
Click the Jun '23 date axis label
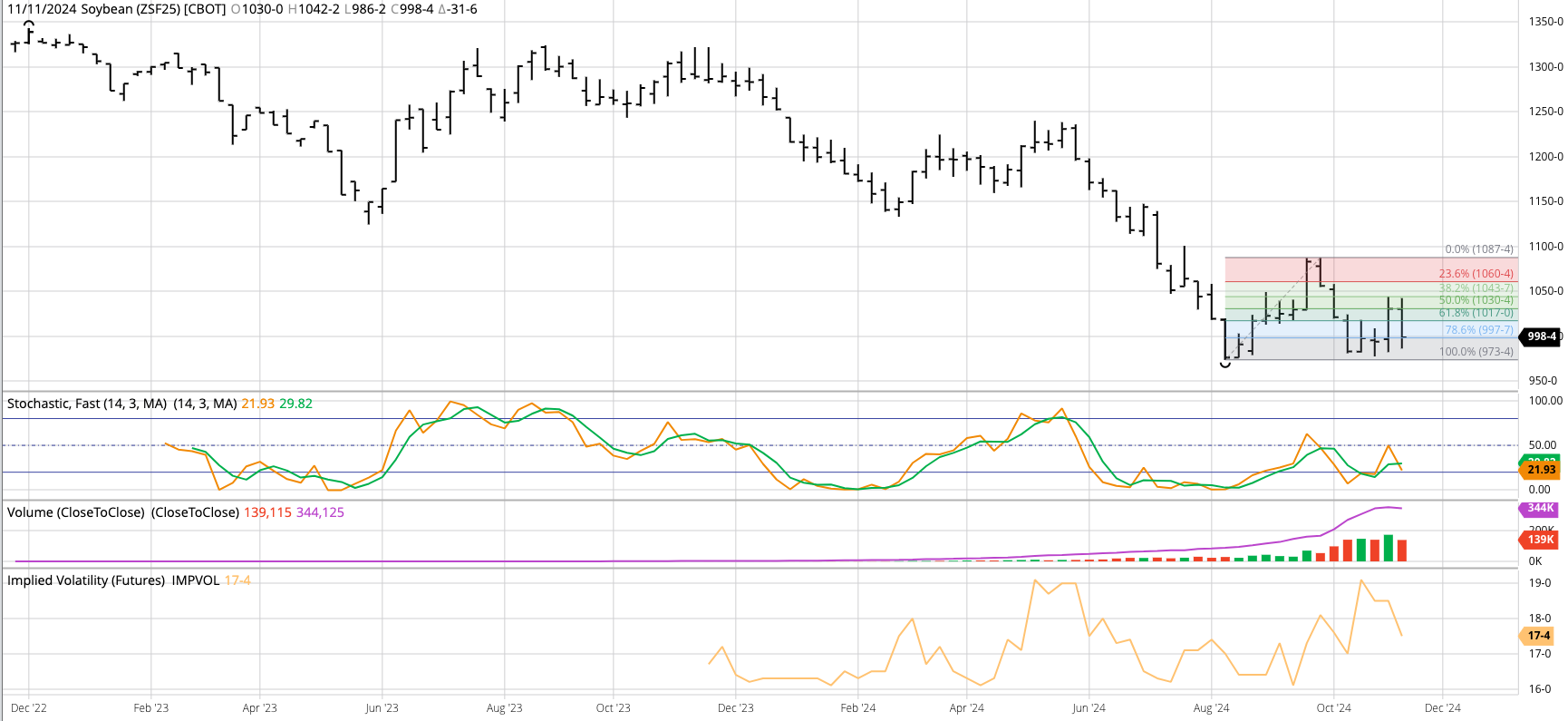coord(382,708)
